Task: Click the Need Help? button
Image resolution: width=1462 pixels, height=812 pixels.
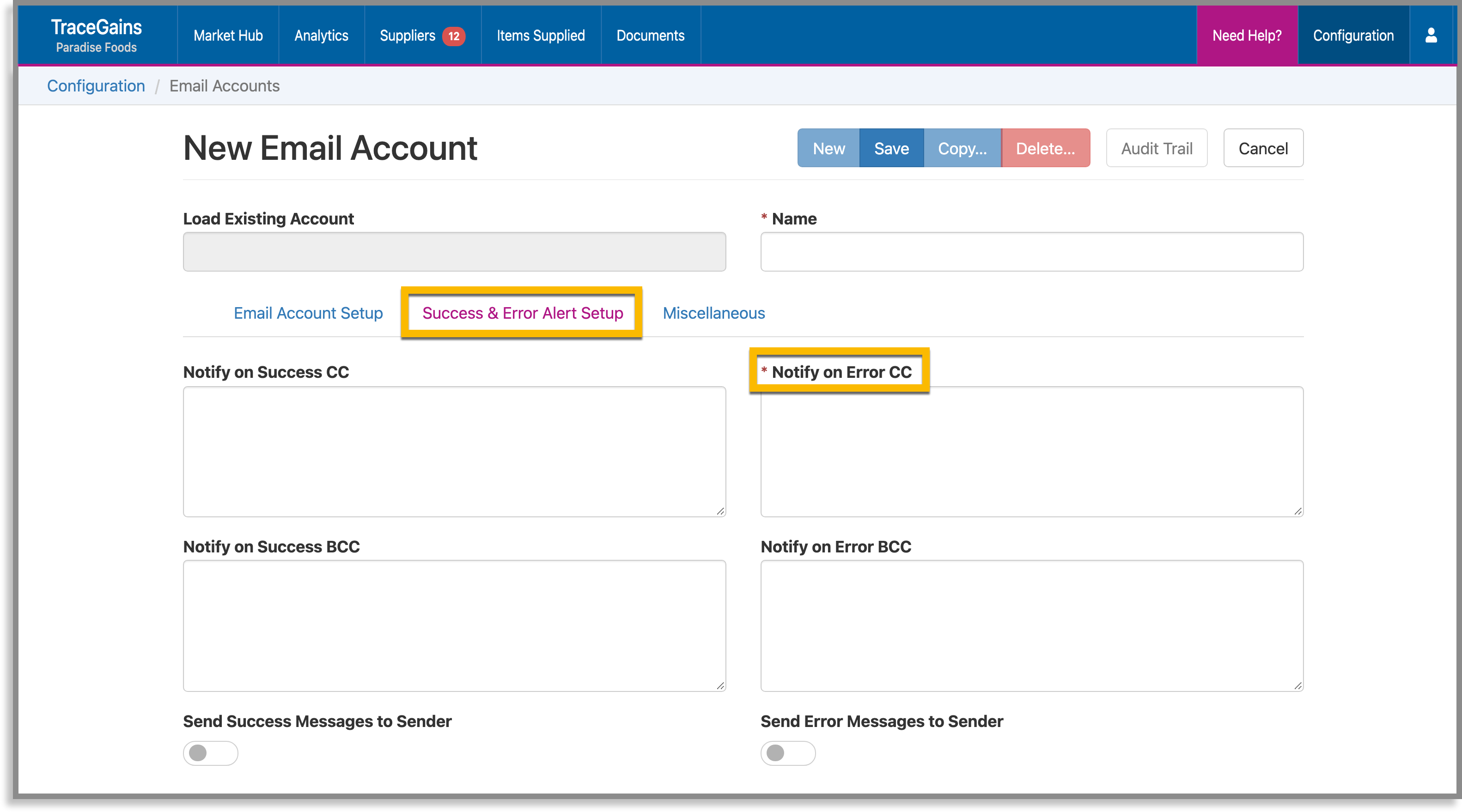Action: 1246,35
